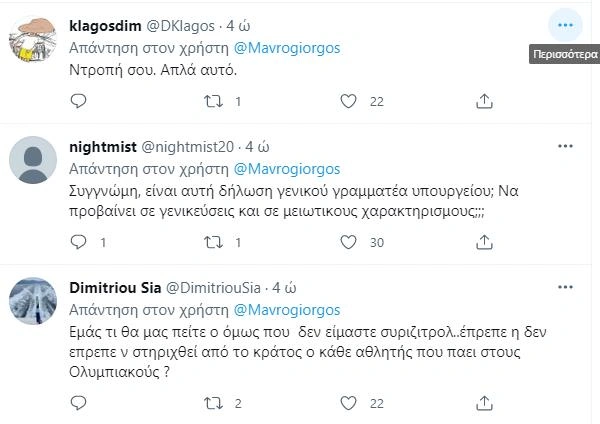Retweet klagosdim's tweet
Image resolution: width=600 pixels, height=424 pixels.
click(x=213, y=101)
